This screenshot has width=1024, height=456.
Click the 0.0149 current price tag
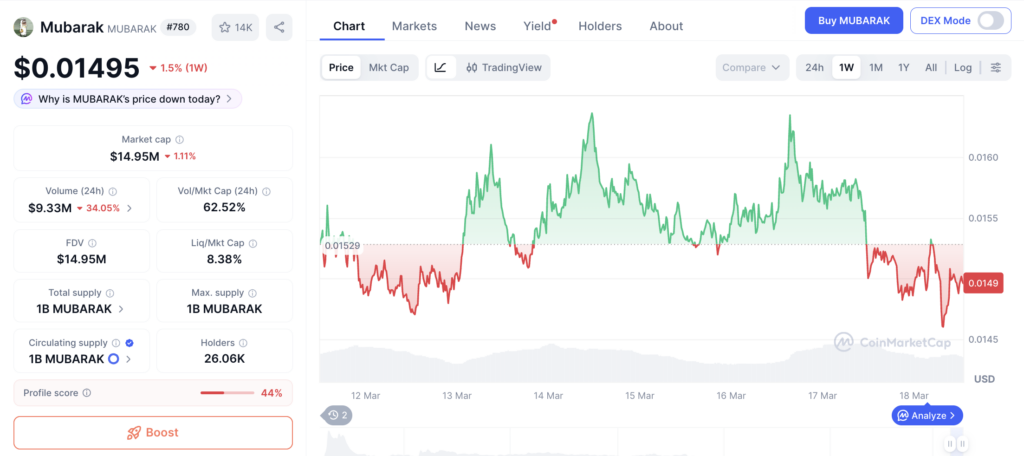(x=983, y=283)
